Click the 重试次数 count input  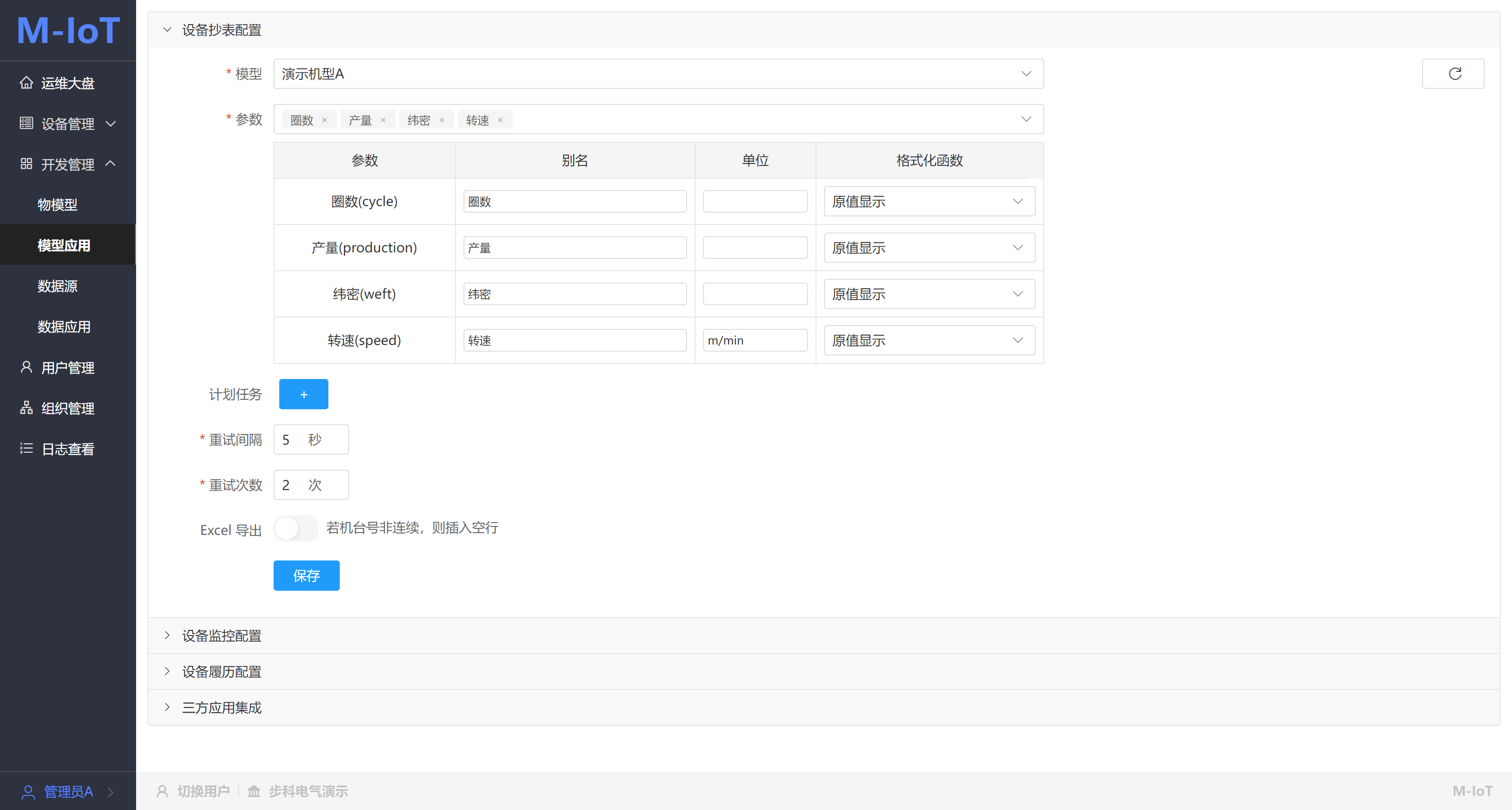[311, 485]
